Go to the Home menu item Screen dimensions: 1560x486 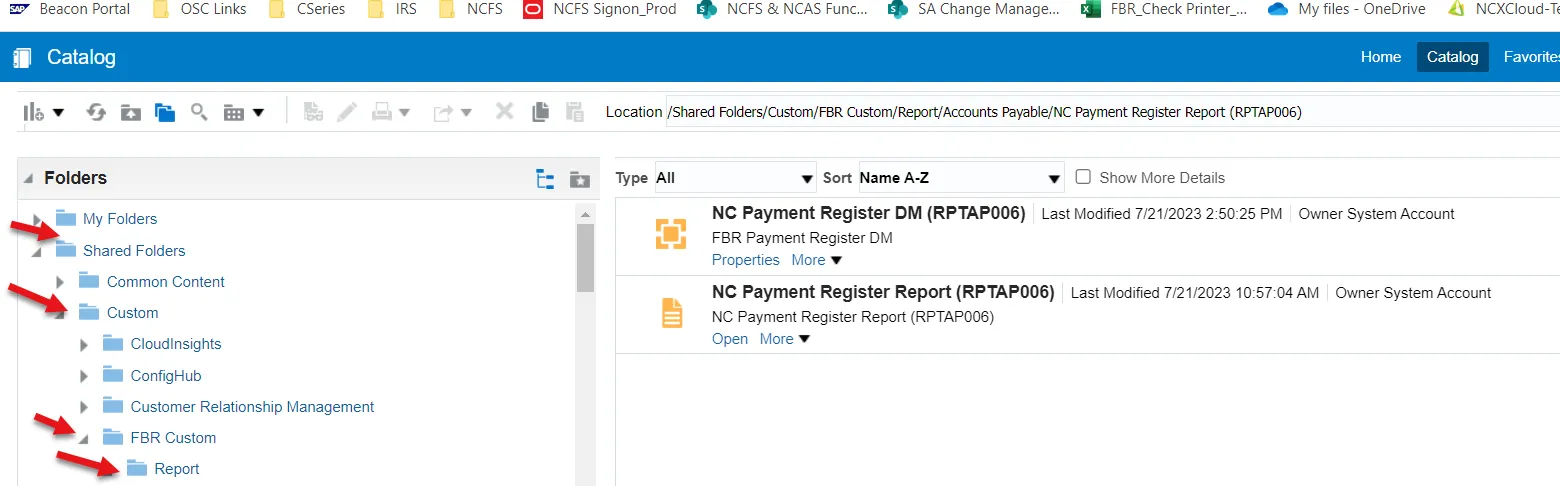click(x=1380, y=57)
